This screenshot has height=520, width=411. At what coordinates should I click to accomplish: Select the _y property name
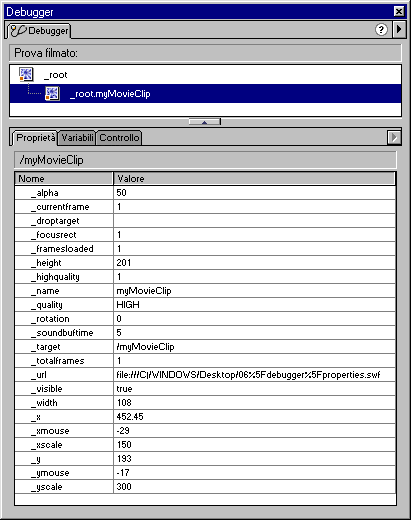(x=36, y=459)
